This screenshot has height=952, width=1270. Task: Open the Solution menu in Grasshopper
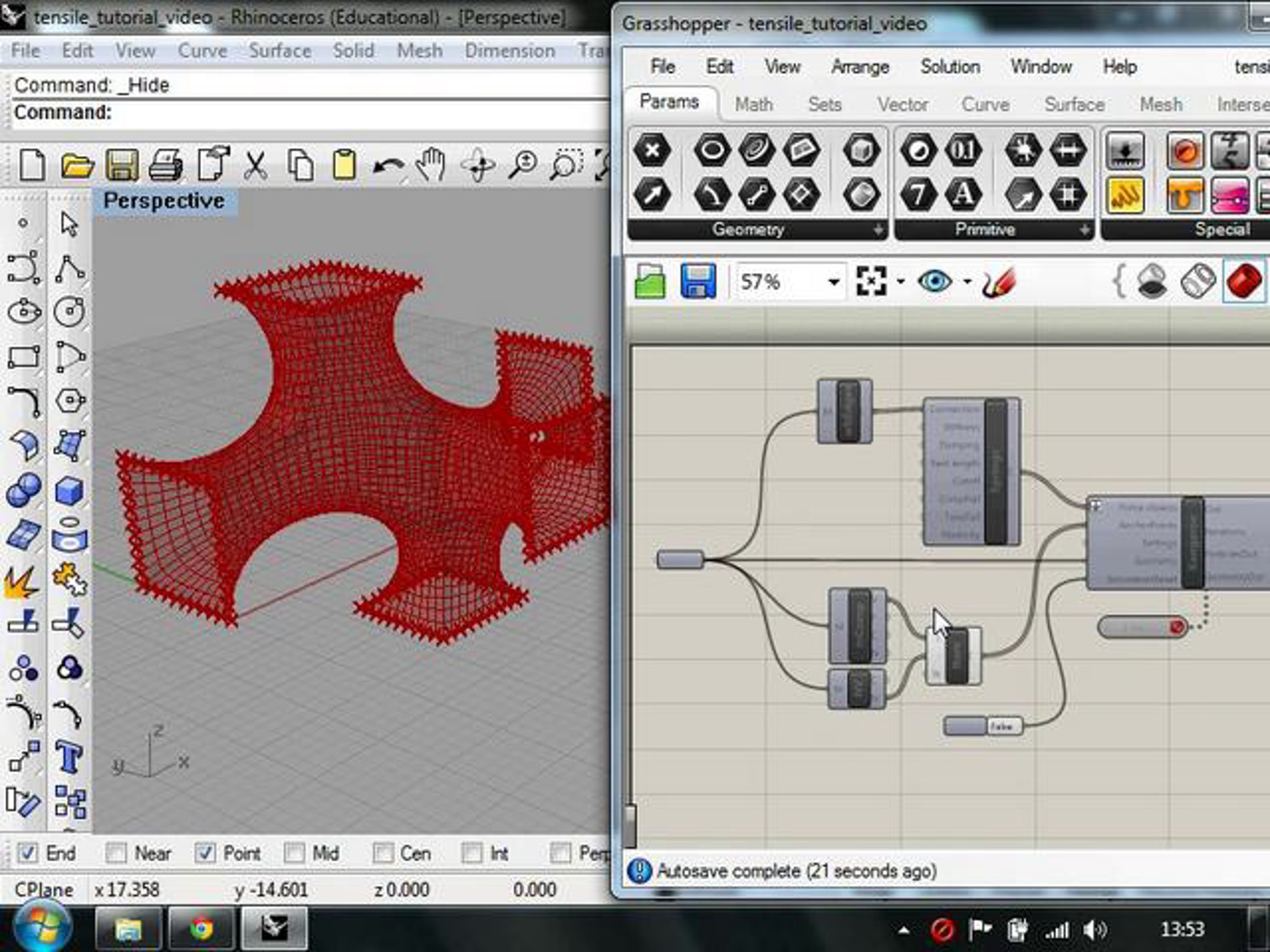(x=950, y=67)
